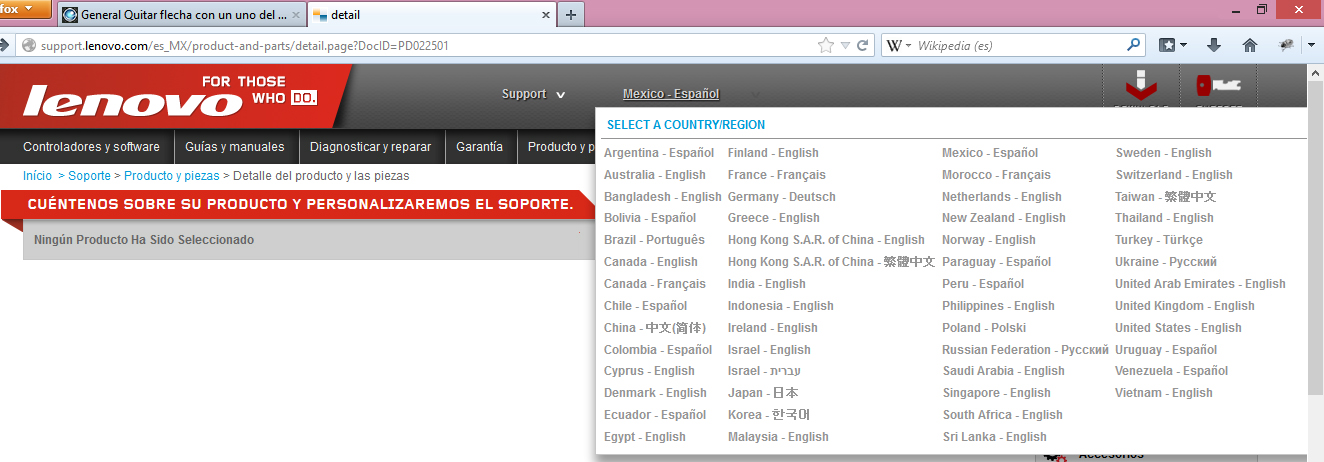Restore down the Firefox window
1324x462 pixels.
click(x=1262, y=9)
